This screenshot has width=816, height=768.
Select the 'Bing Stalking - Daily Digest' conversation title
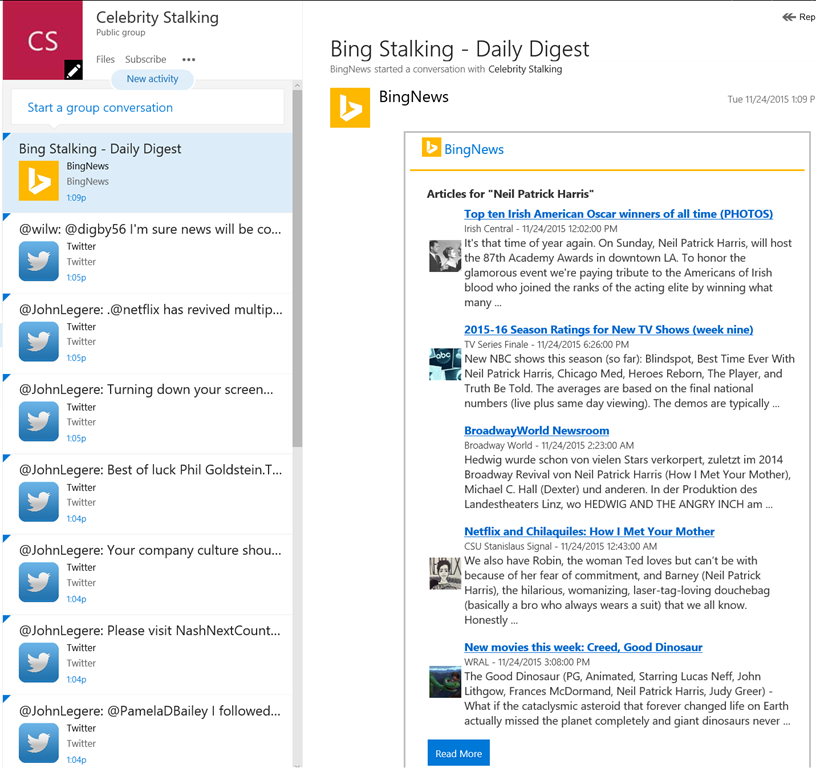point(100,149)
